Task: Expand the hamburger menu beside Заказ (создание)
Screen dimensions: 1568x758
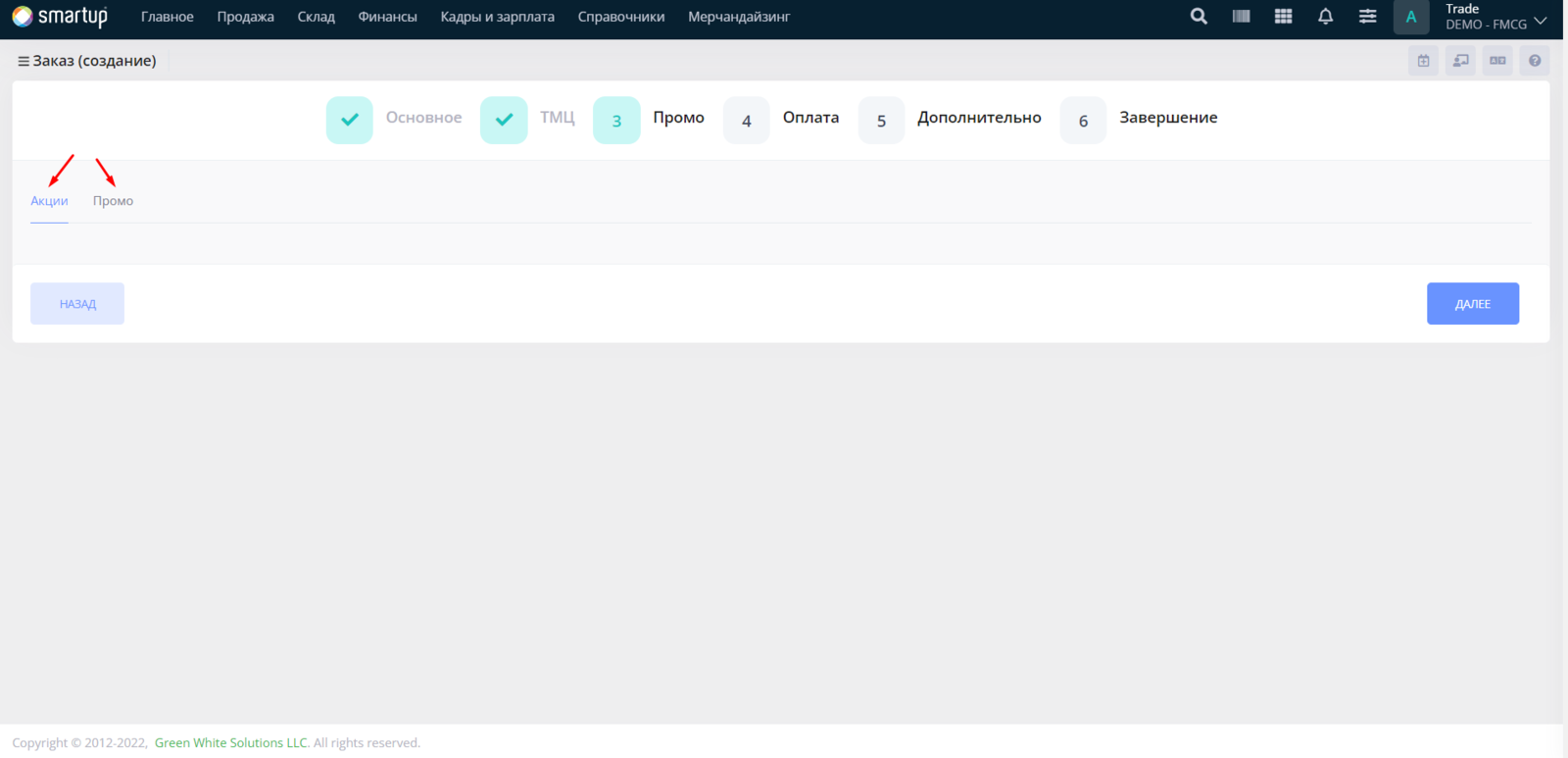Action: 24,61
